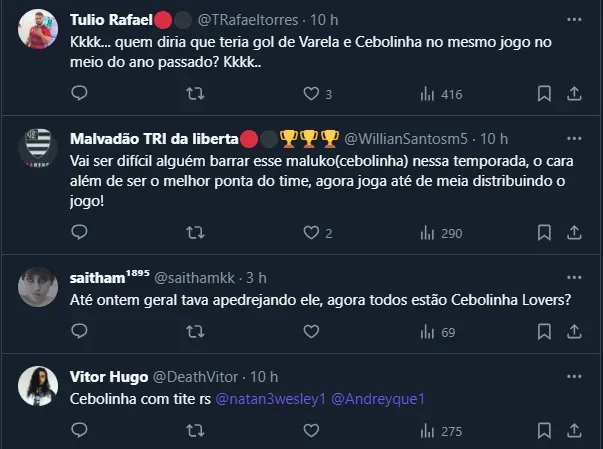Like Malvadão TRI da liberta's tweet
This screenshot has height=449, width=603.
(x=310, y=233)
